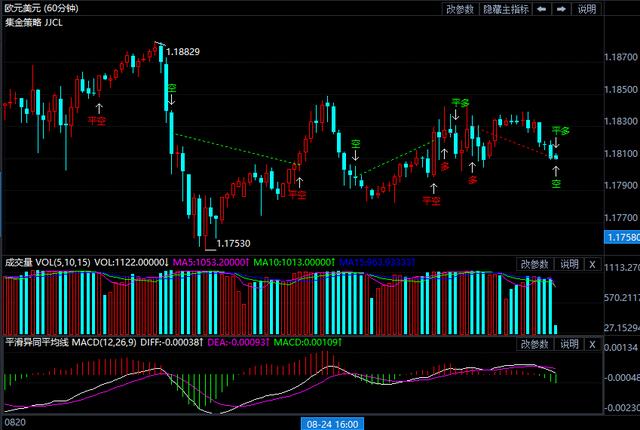
Task: Click the left arrow navigation button
Action: coord(541,9)
